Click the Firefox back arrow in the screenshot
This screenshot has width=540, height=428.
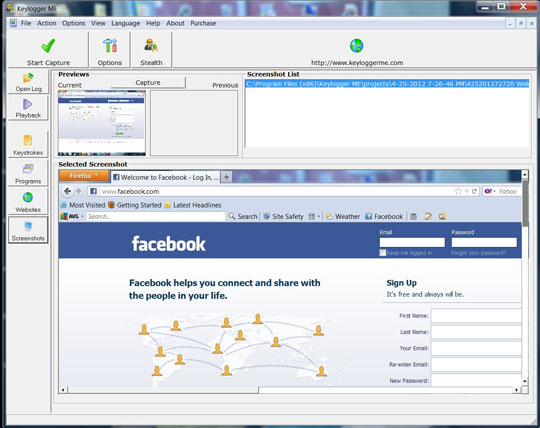click(x=68, y=191)
